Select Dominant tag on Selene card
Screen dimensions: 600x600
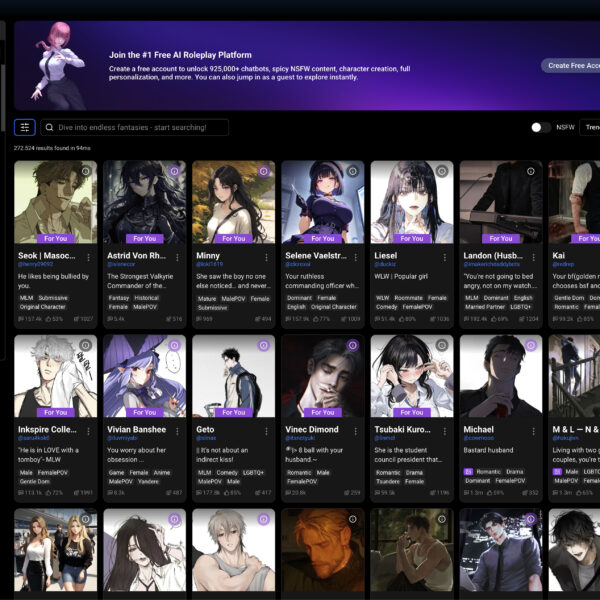point(300,298)
